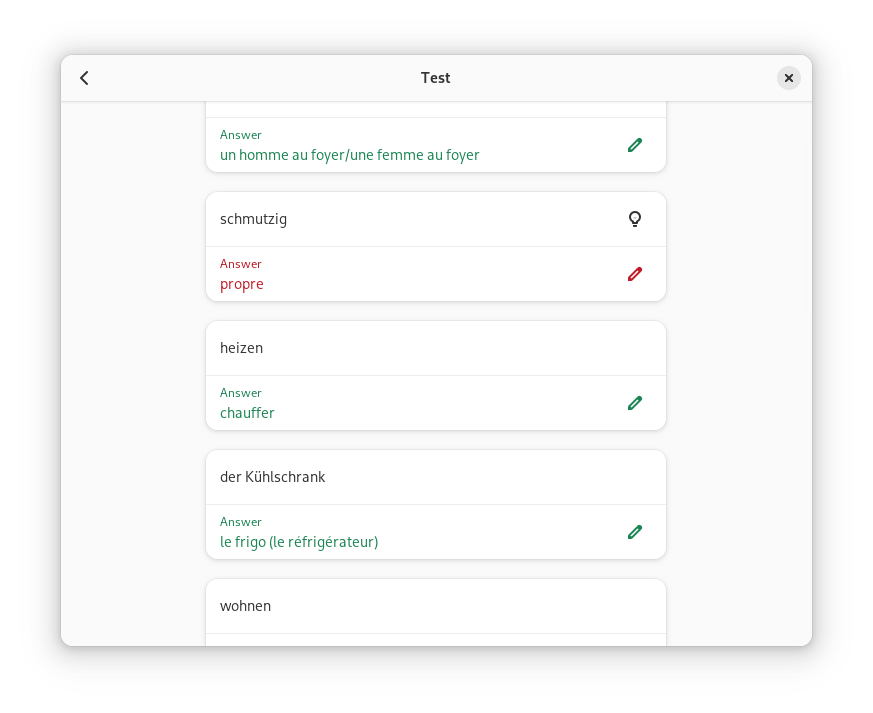
Task: Select the word 'der Kühlschrank'
Action: pyautogui.click(x=272, y=477)
